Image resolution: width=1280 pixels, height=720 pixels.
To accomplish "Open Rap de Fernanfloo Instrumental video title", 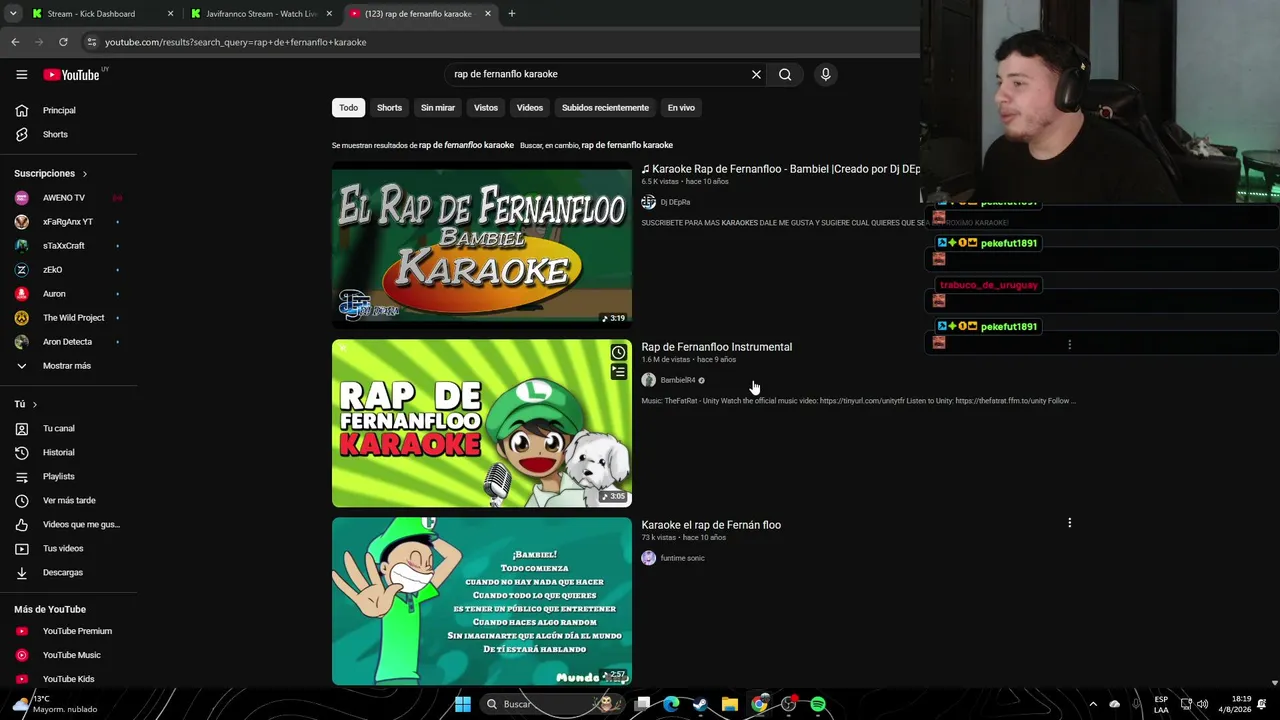I will 717,347.
